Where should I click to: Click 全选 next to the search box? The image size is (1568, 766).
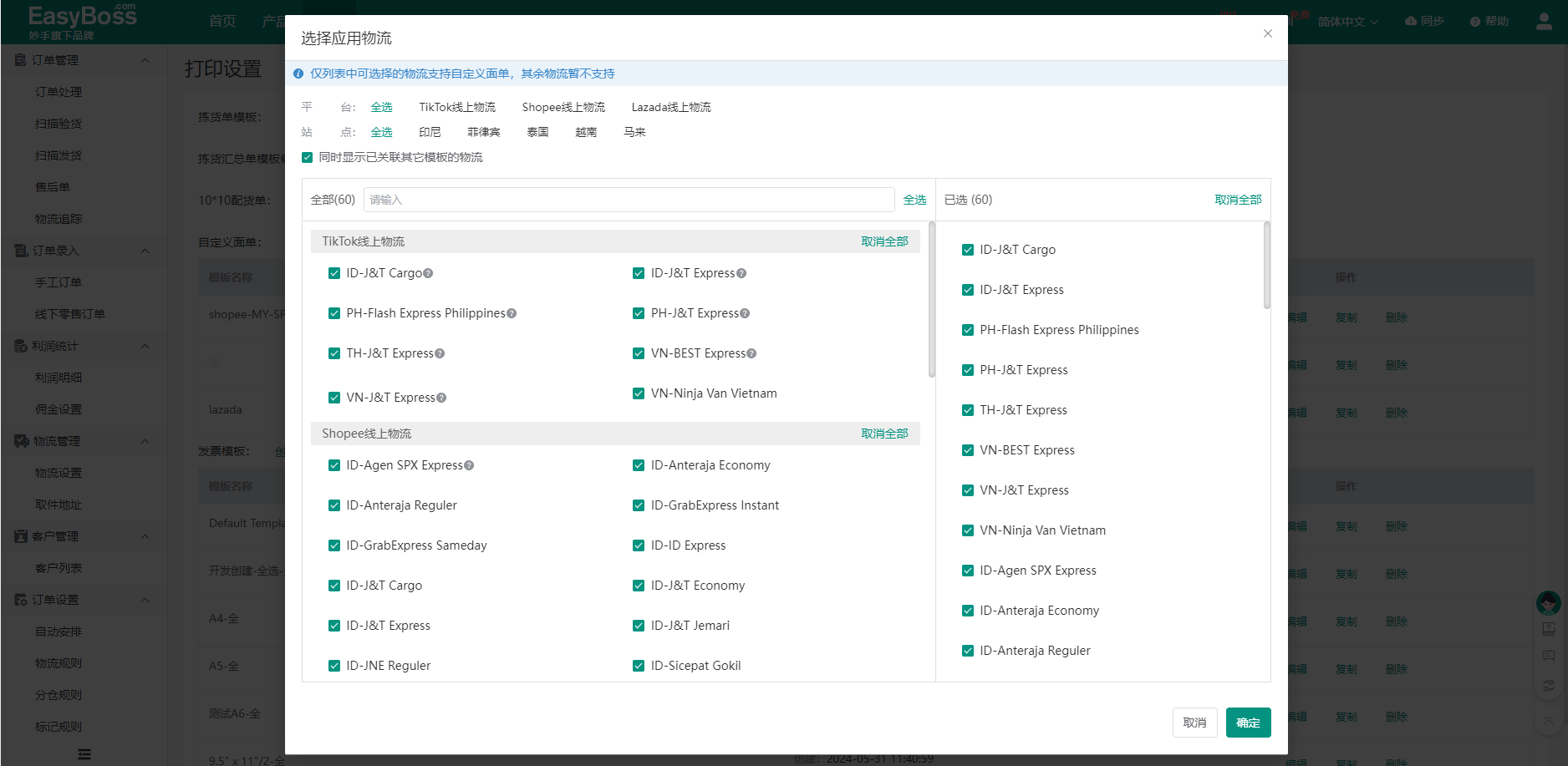point(914,200)
